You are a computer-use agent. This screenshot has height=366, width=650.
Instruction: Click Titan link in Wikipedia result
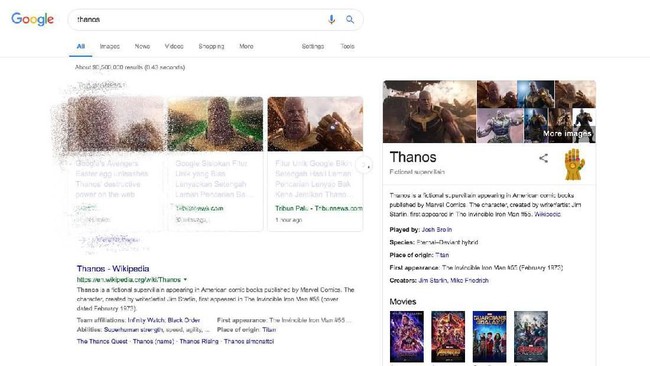tap(269, 330)
